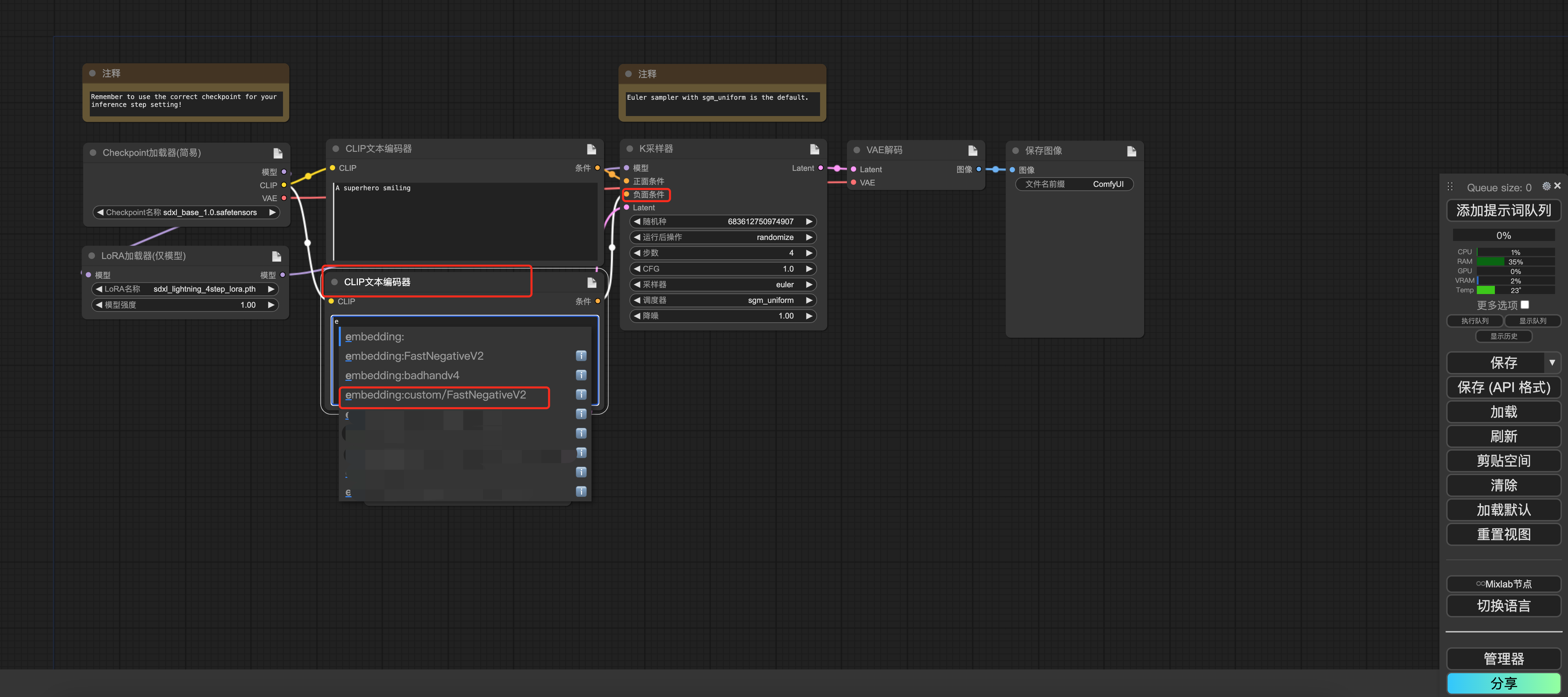Click 保存 (API 格式) button
Screen dimensions: 1568x697
click(x=1503, y=388)
